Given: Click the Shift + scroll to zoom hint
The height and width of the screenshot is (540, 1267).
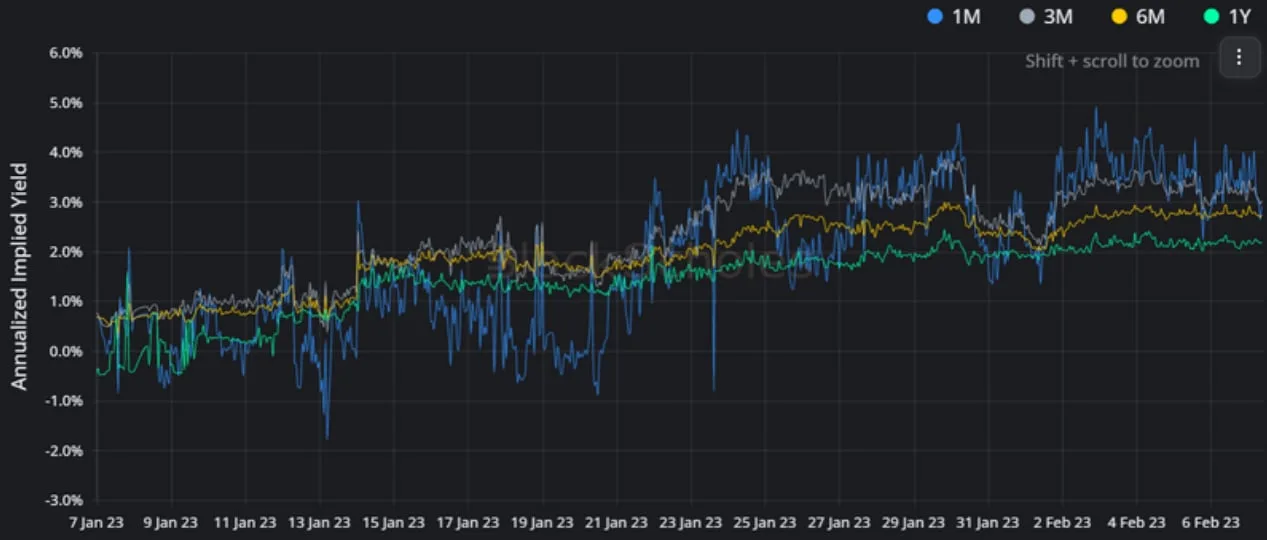Looking at the screenshot, I should pos(1112,61).
